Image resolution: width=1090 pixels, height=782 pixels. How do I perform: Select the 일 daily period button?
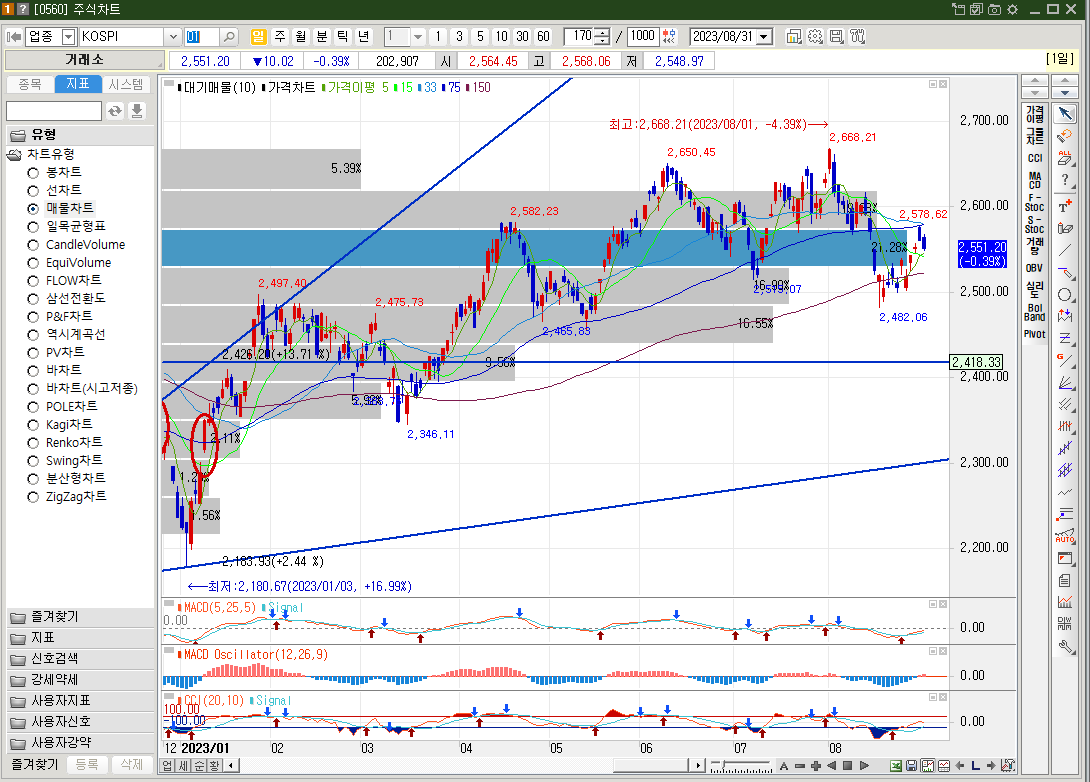point(259,36)
